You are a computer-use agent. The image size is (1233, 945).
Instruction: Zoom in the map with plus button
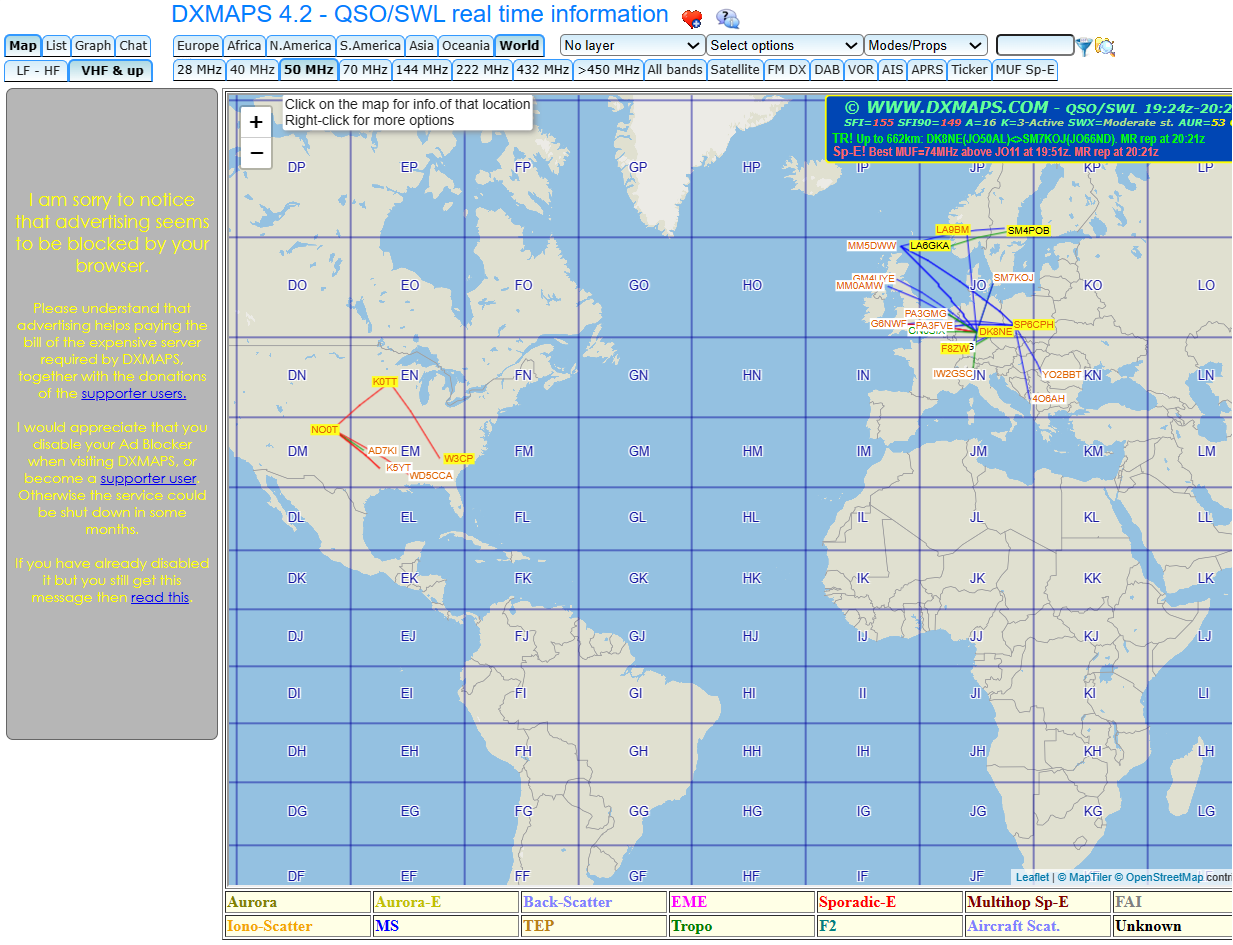point(256,122)
